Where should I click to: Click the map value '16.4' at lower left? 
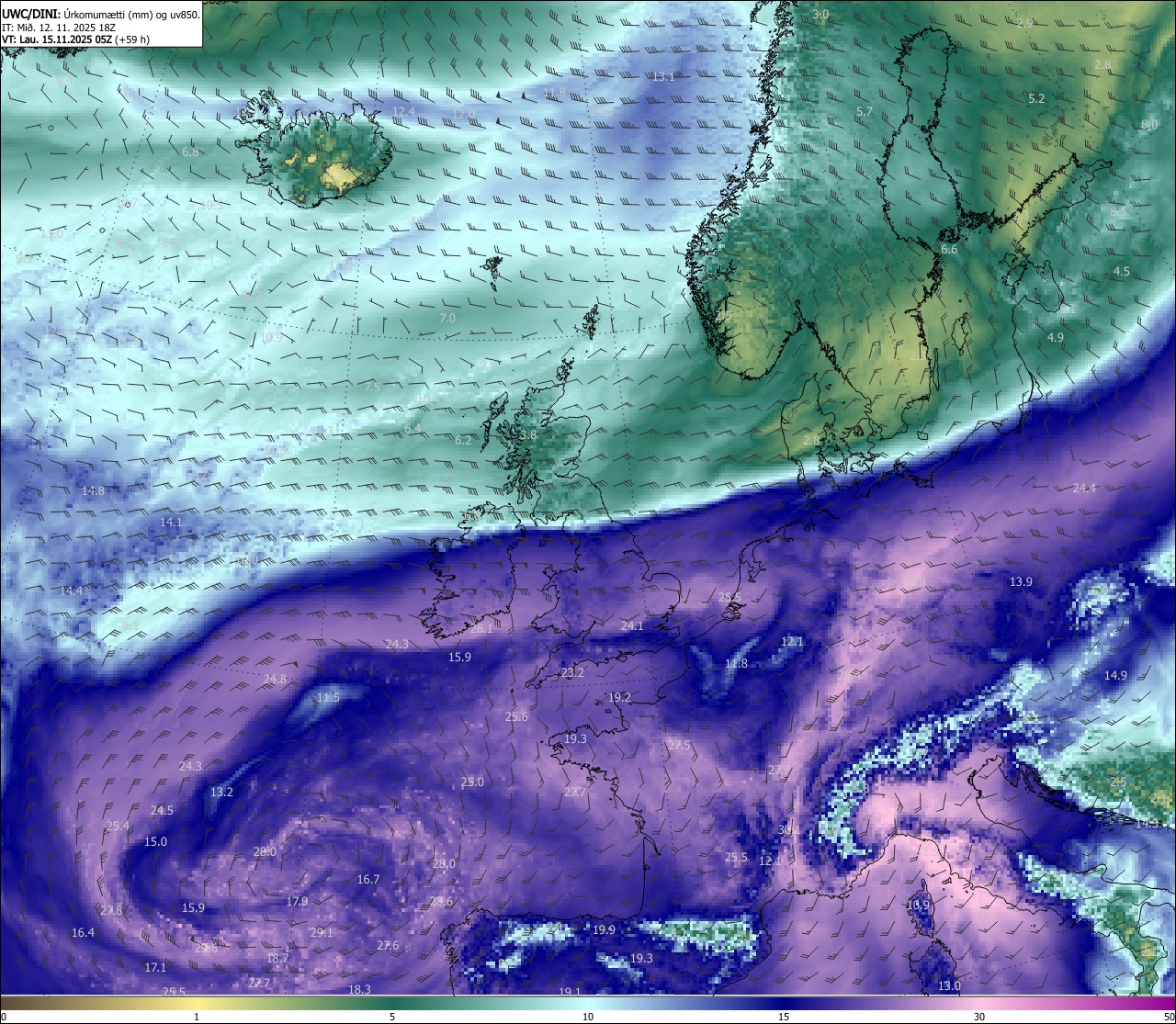point(83,933)
